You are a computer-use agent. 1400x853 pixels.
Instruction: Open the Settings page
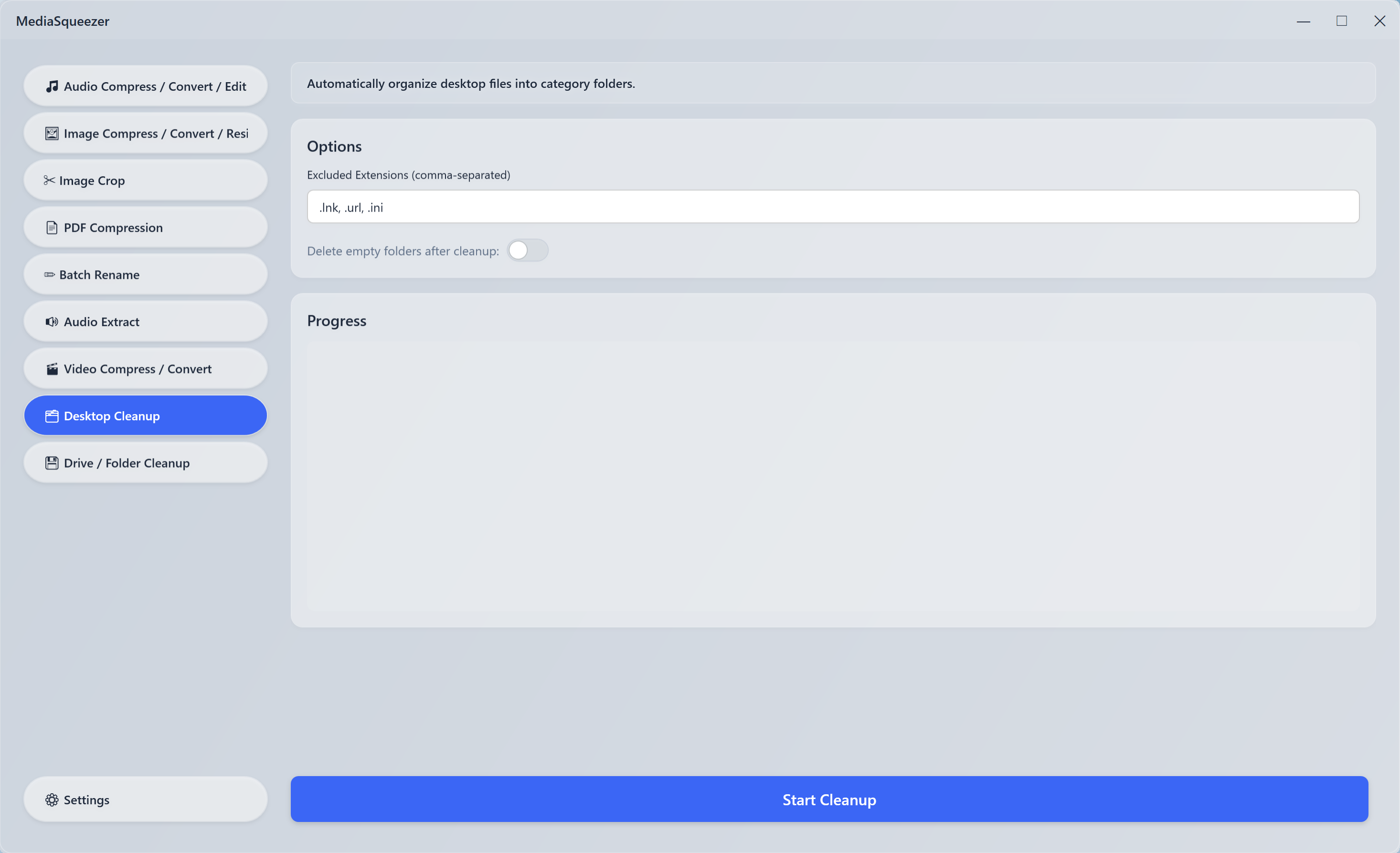click(146, 800)
